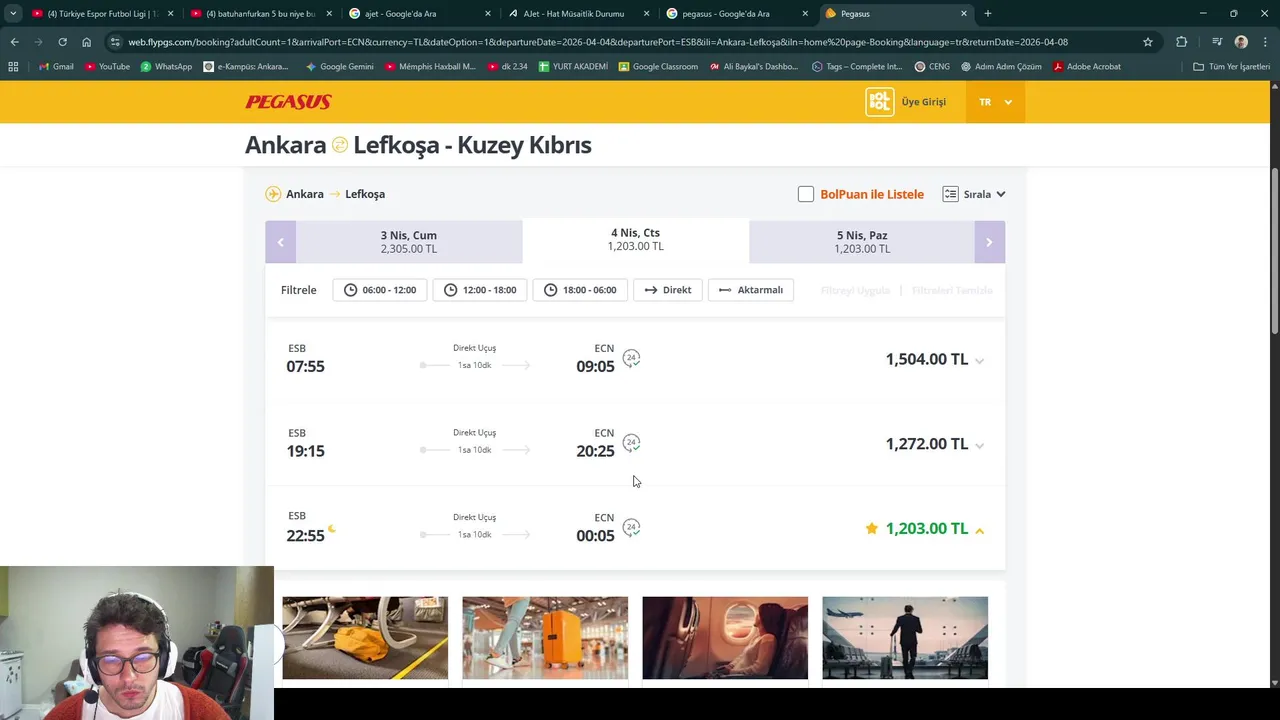The width and height of the screenshot is (1280, 720).
Task: Click the Pegasus logo
Action: coord(288,102)
